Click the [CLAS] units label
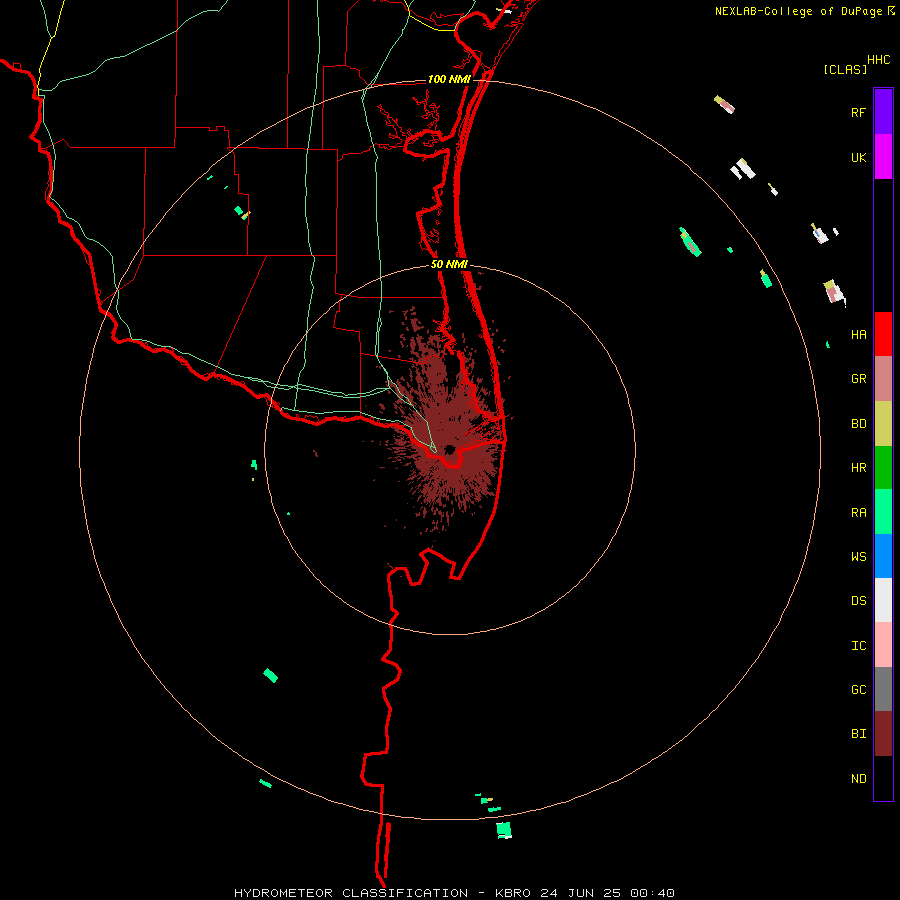The height and width of the screenshot is (900, 900). [x=845, y=69]
